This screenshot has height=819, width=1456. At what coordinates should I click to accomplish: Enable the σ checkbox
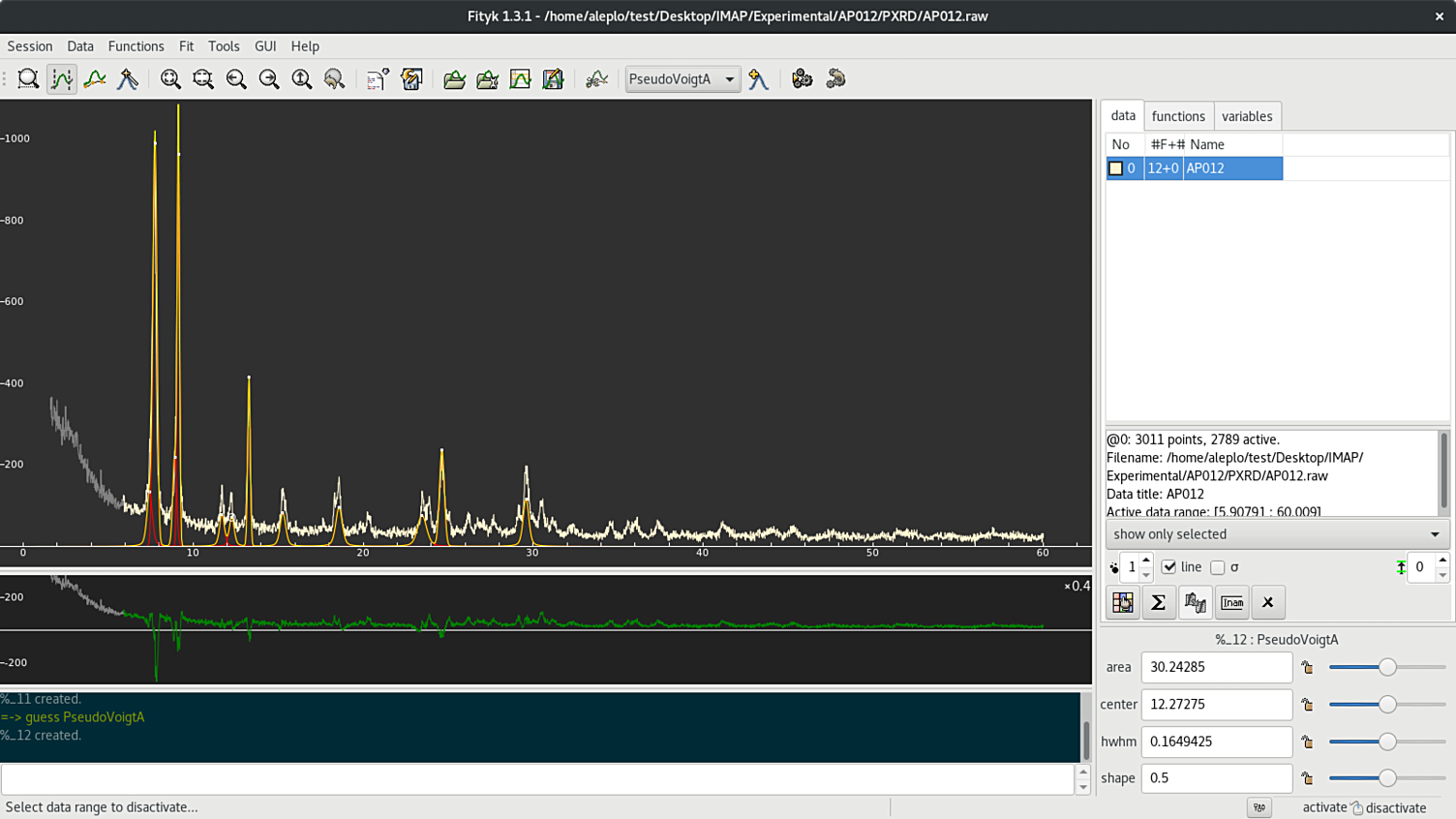coord(1218,567)
